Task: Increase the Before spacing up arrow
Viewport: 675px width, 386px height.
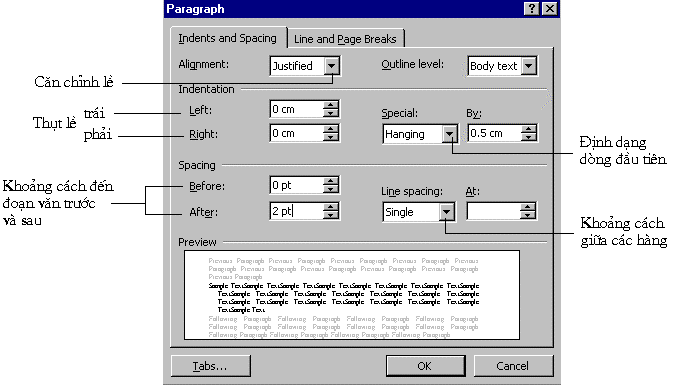Action: (x=331, y=181)
